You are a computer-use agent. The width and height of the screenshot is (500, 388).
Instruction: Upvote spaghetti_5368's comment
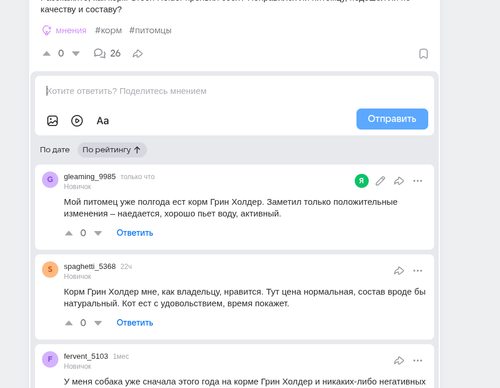[x=69, y=323]
